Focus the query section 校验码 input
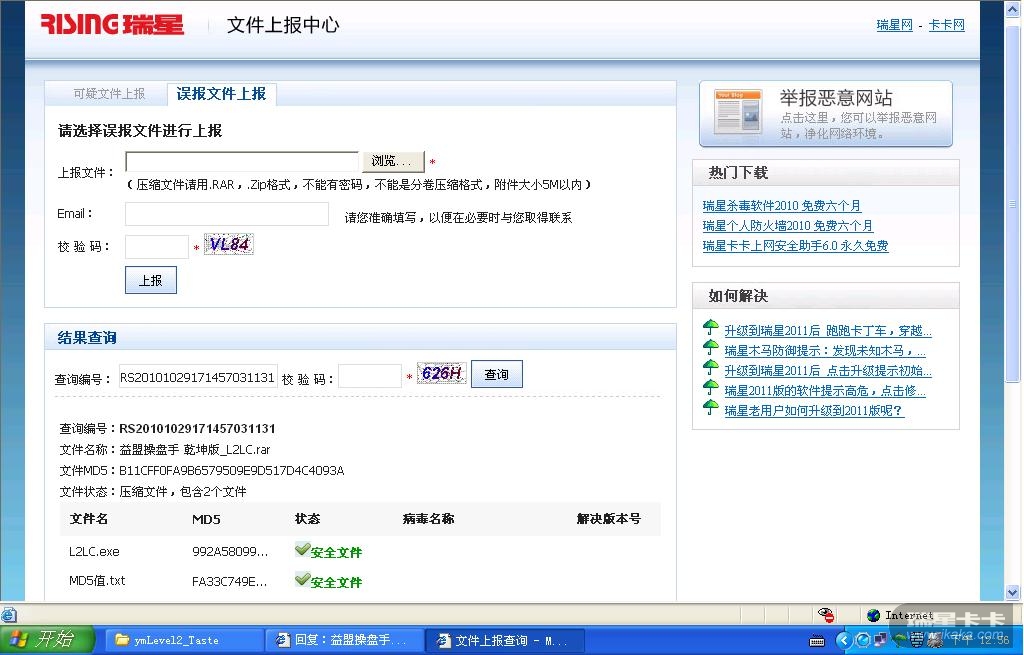Screen dimensions: 1024x655 (370, 376)
